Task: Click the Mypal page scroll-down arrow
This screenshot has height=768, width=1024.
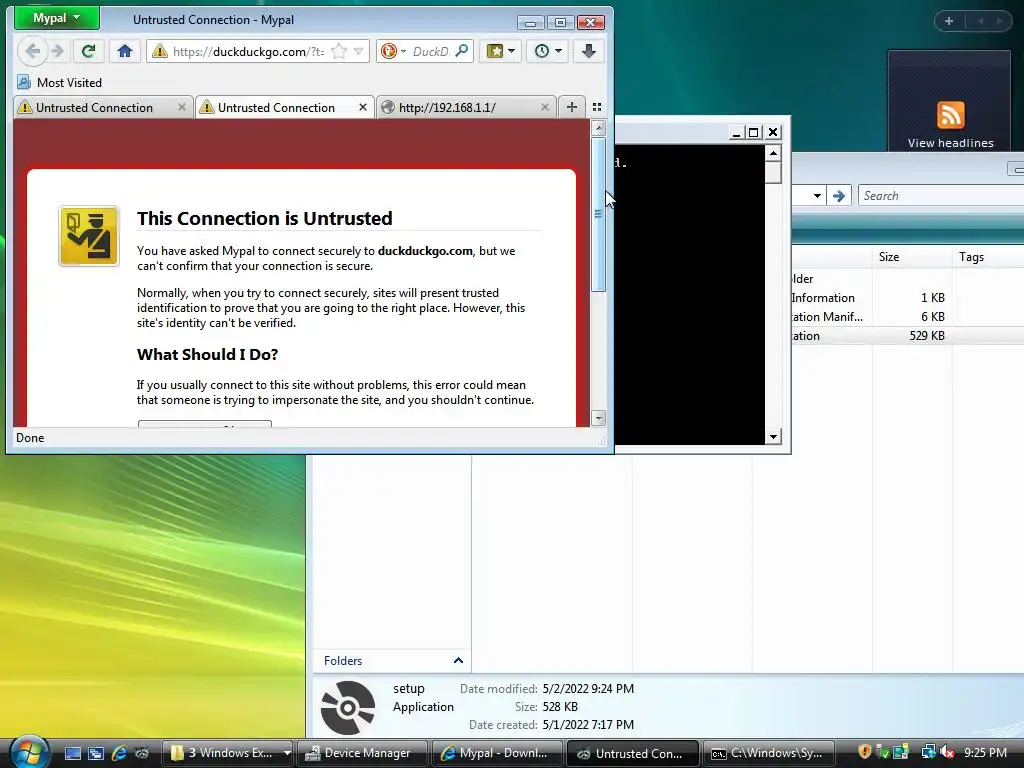Action: pos(598,418)
